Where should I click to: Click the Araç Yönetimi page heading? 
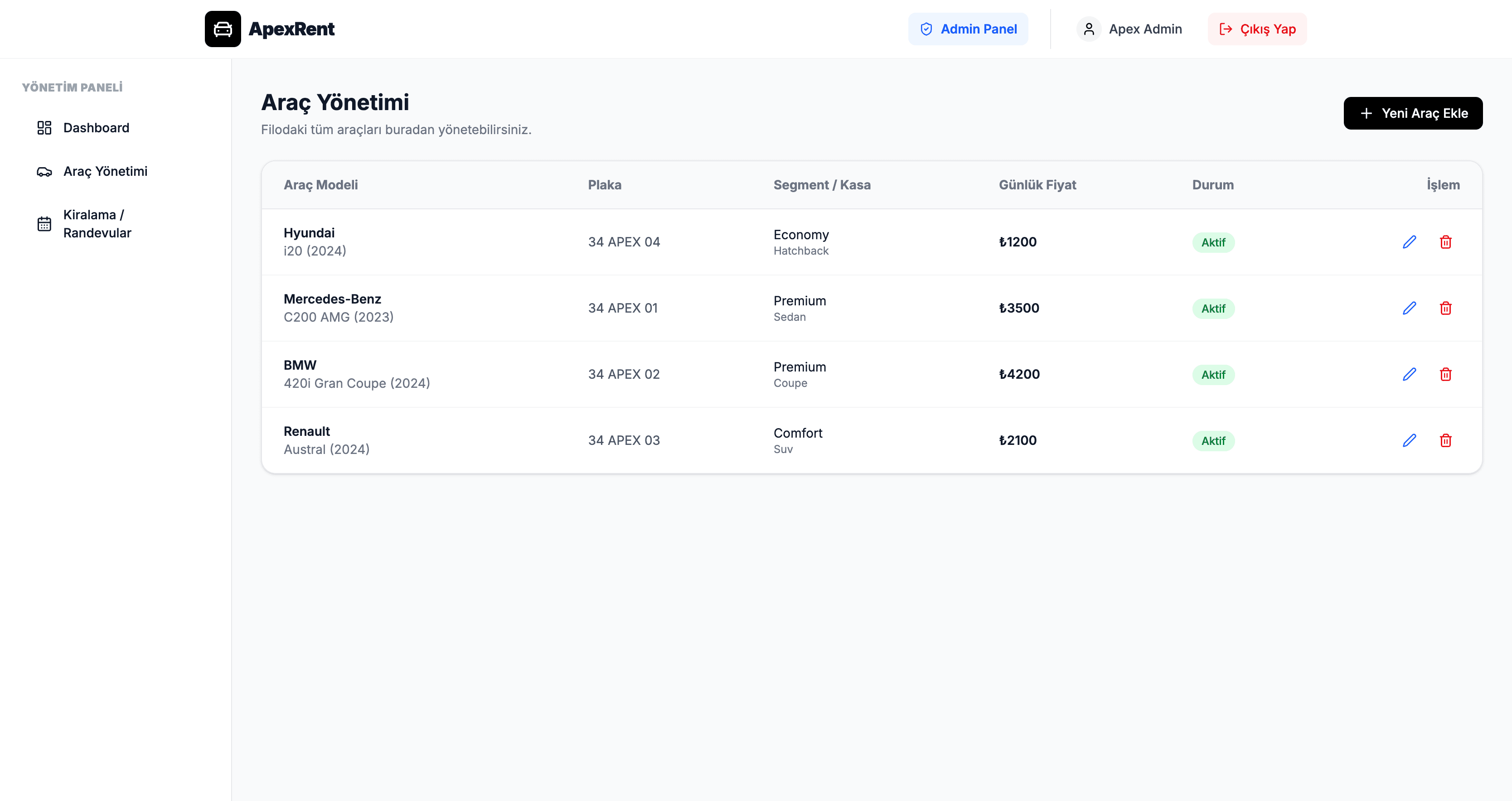coord(335,103)
